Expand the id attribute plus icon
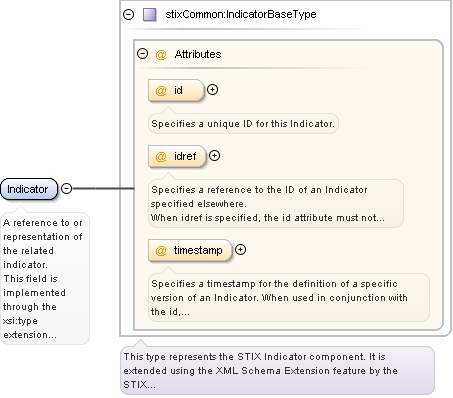The image size is (453, 398). [212, 90]
